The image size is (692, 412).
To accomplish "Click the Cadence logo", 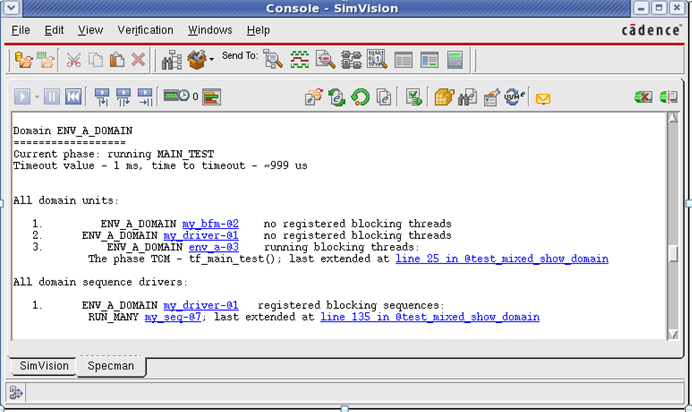I will tap(651, 30).
